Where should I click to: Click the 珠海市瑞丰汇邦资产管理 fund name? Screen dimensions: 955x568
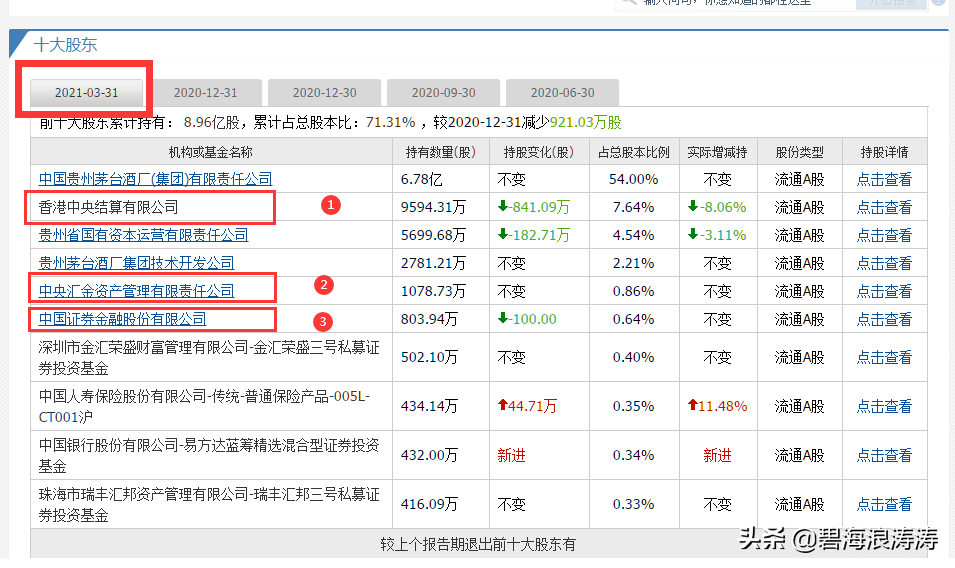coord(209,505)
